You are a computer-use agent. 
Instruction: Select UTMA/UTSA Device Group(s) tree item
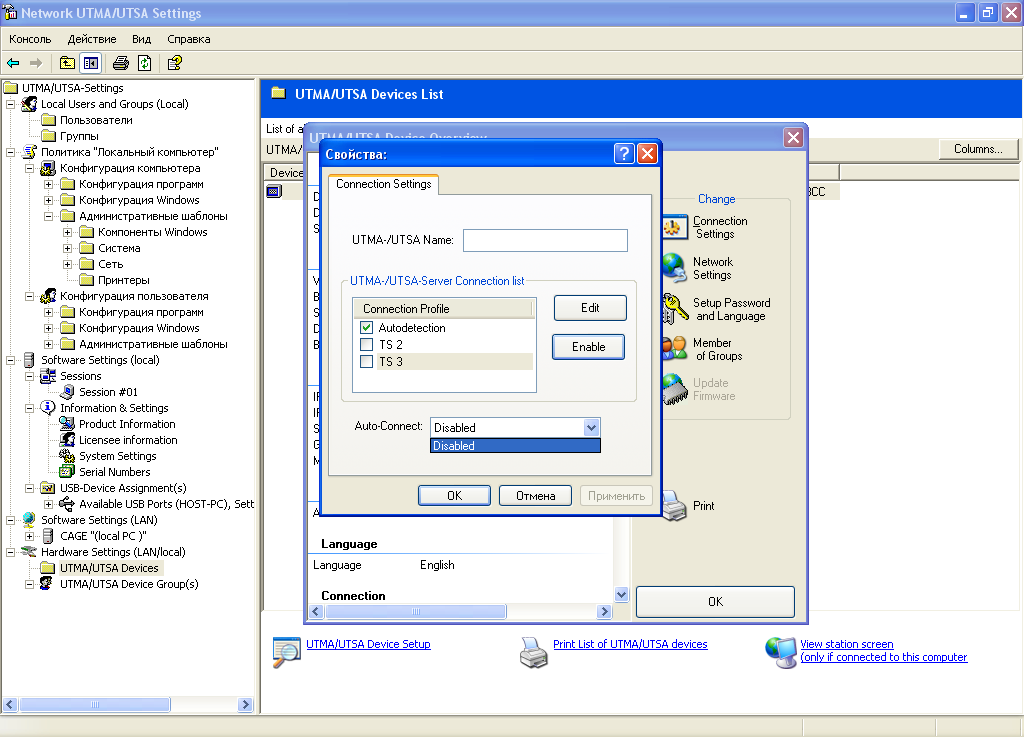pyautogui.click(x=129, y=584)
